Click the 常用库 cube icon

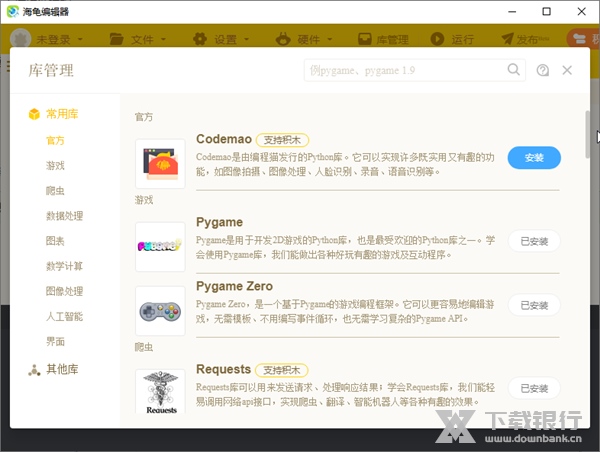(x=34, y=114)
